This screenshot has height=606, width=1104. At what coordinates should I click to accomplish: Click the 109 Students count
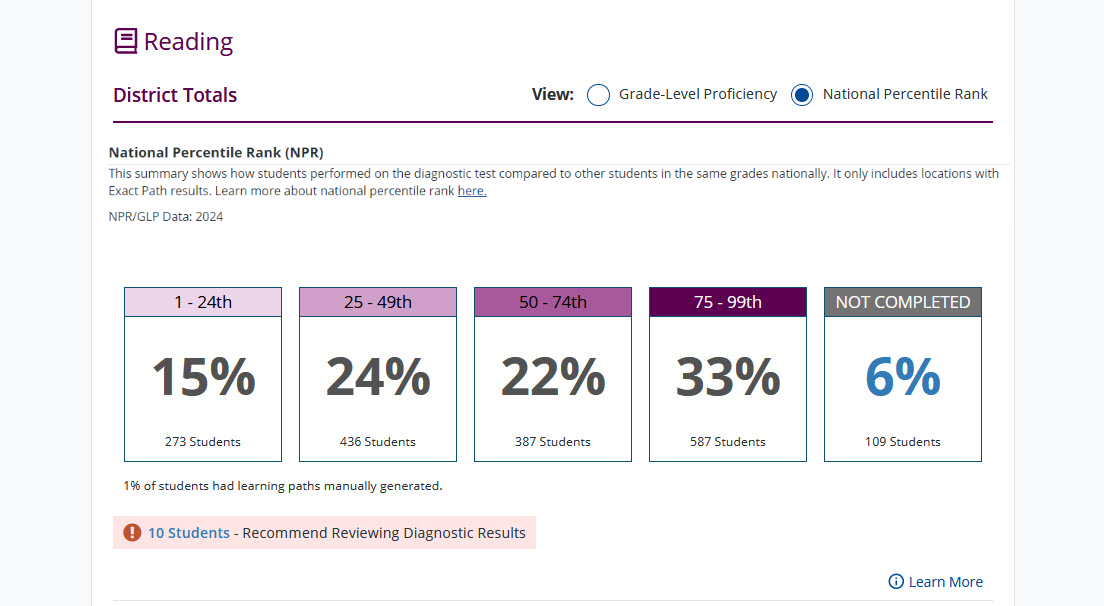click(x=903, y=442)
